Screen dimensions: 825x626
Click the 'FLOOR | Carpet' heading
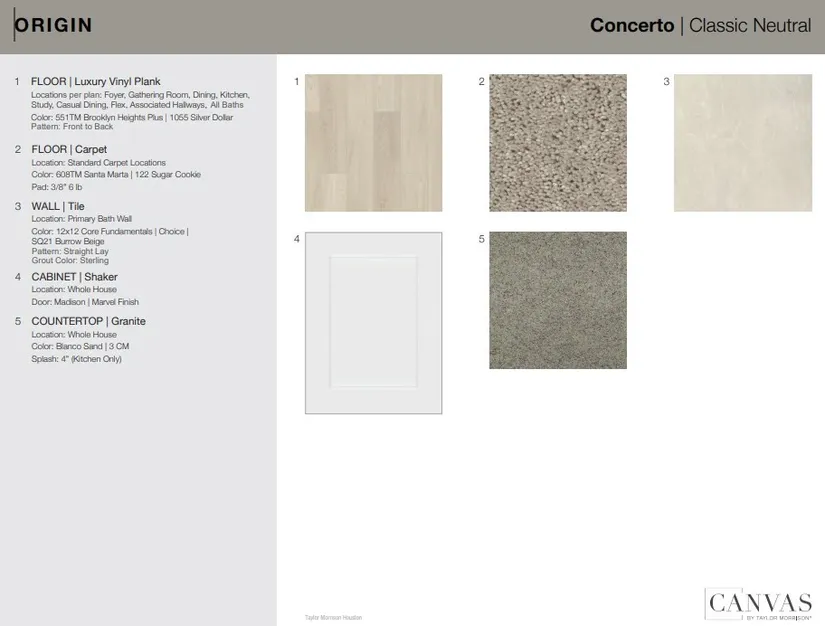click(x=69, y=150)
